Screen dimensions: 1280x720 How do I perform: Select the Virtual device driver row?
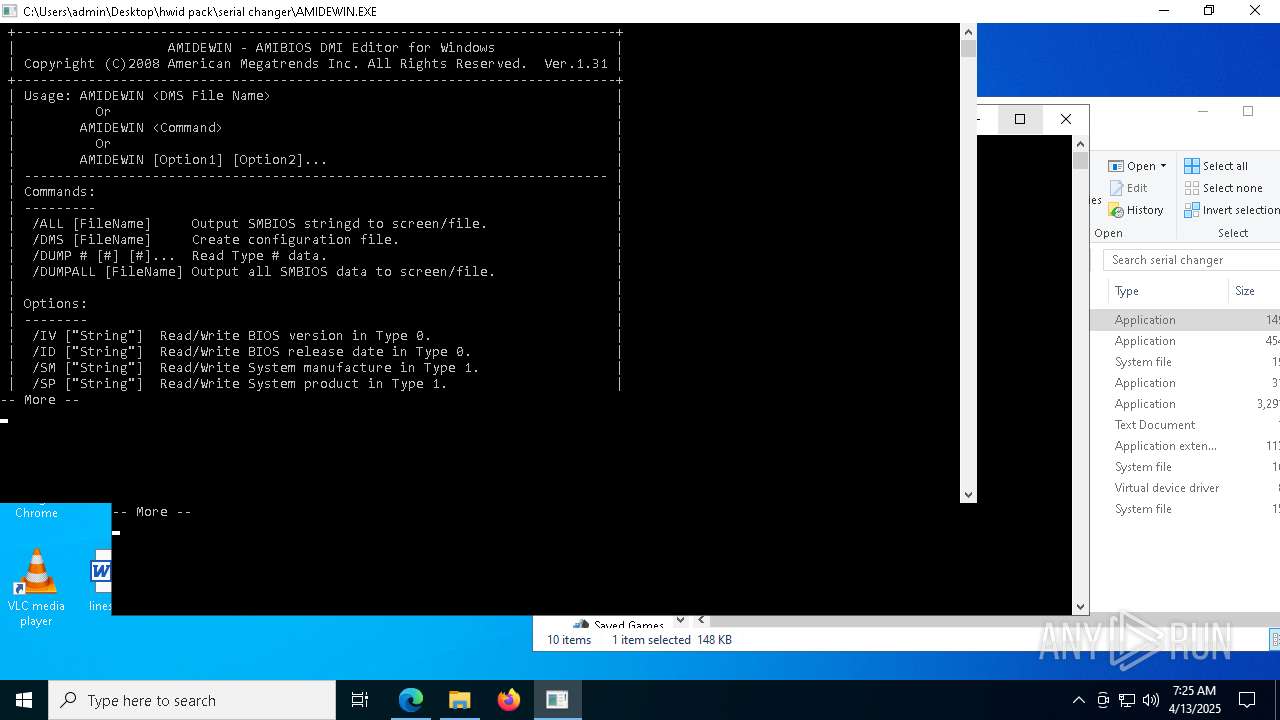click(1185, 488)
